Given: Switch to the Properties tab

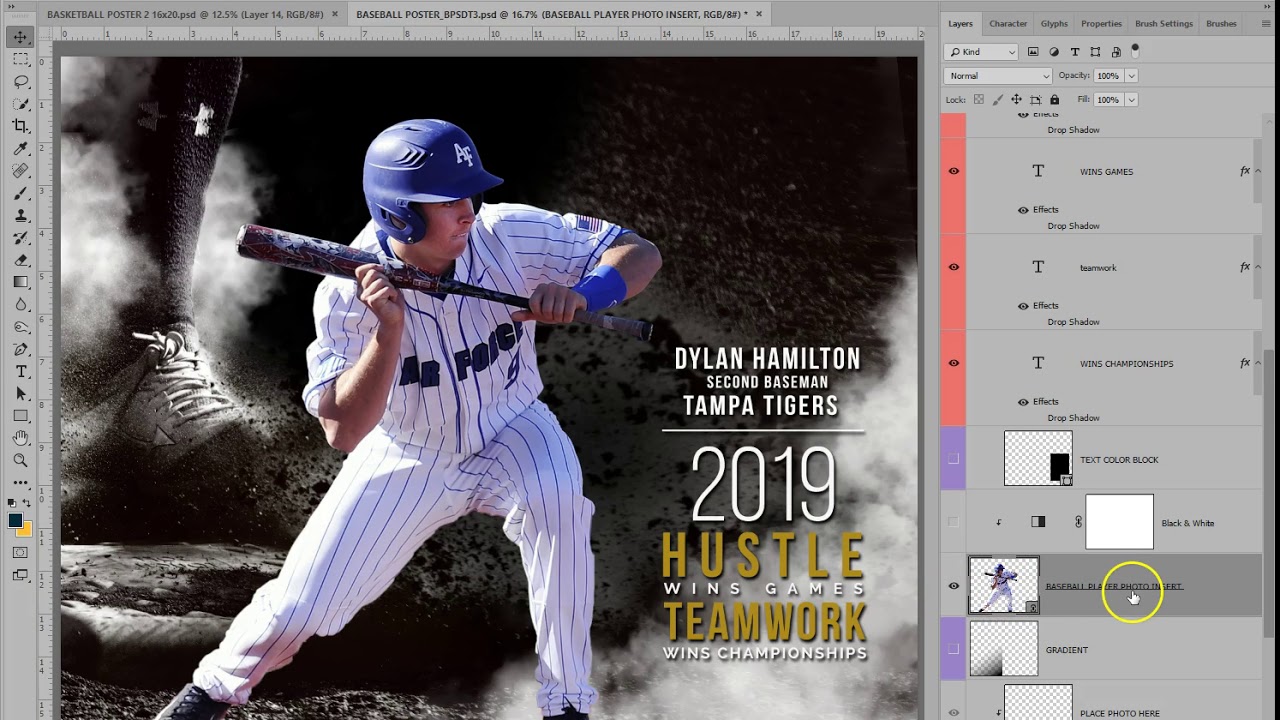Looking at the screenshot, I should coord(1101,23).
